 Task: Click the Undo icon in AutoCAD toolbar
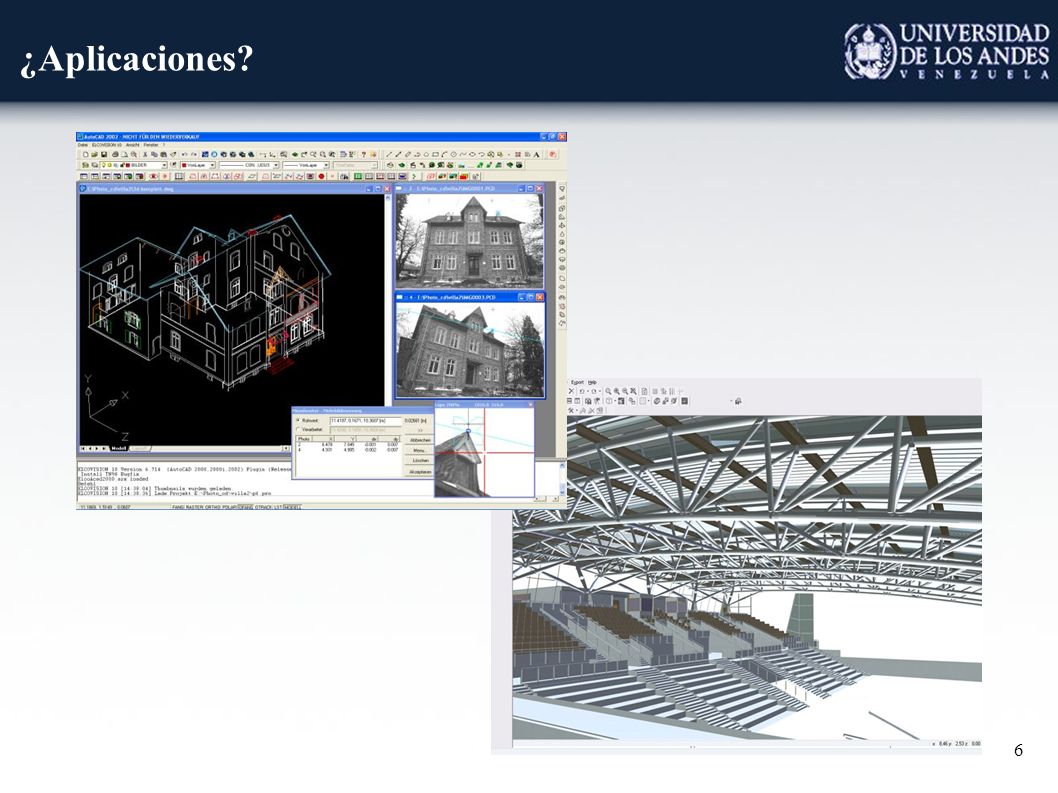[x=184, y=155]
